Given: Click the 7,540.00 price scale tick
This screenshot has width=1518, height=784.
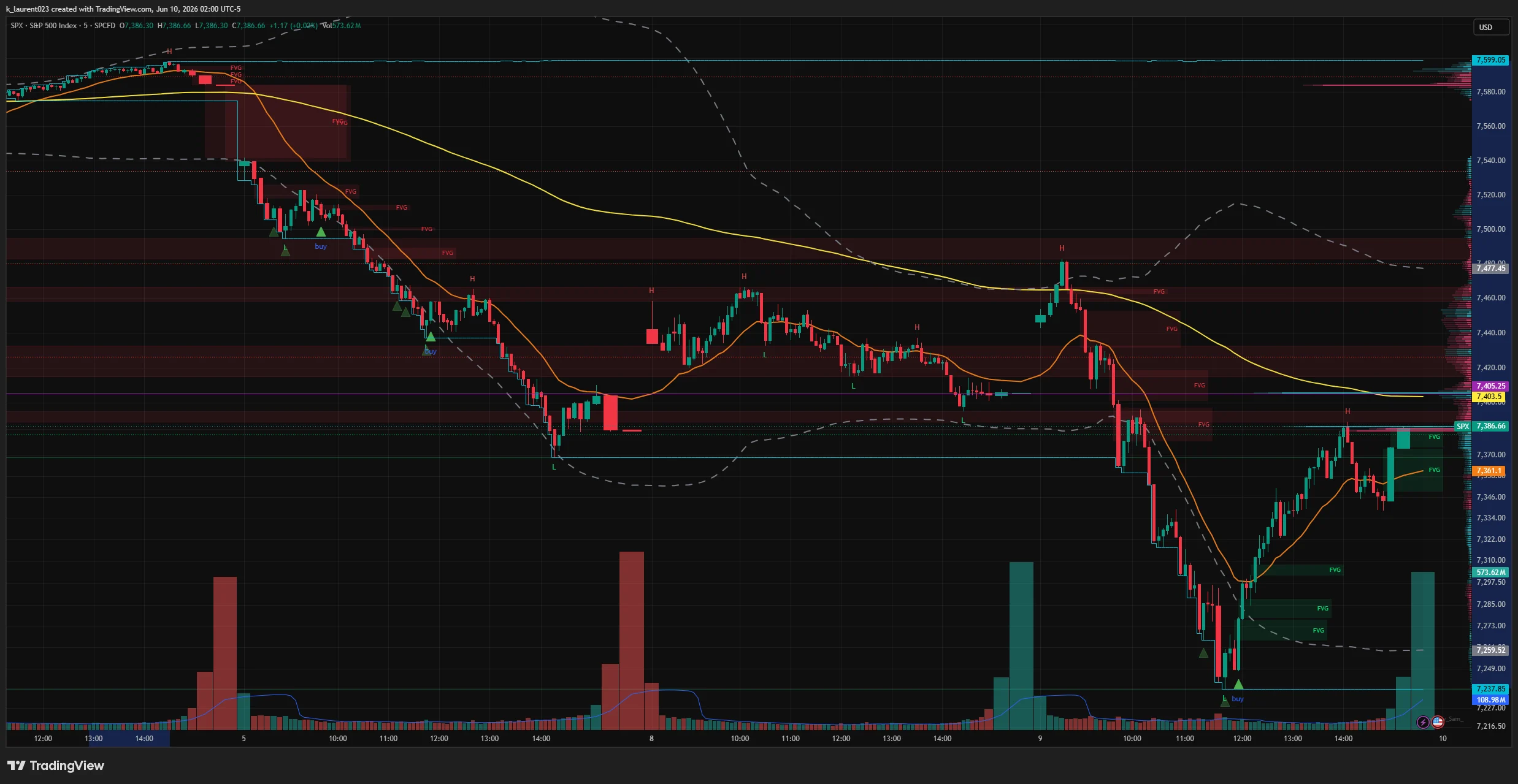Looking at the screenshot, I should [1490, 161].
